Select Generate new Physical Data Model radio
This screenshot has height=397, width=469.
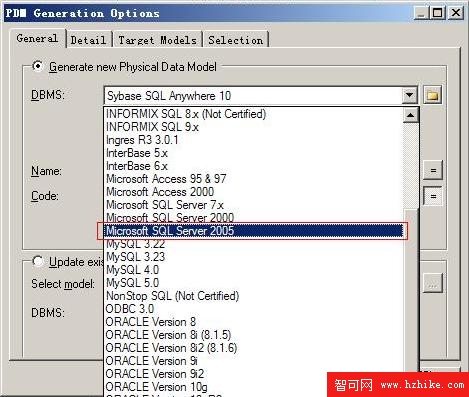(38, 66)
